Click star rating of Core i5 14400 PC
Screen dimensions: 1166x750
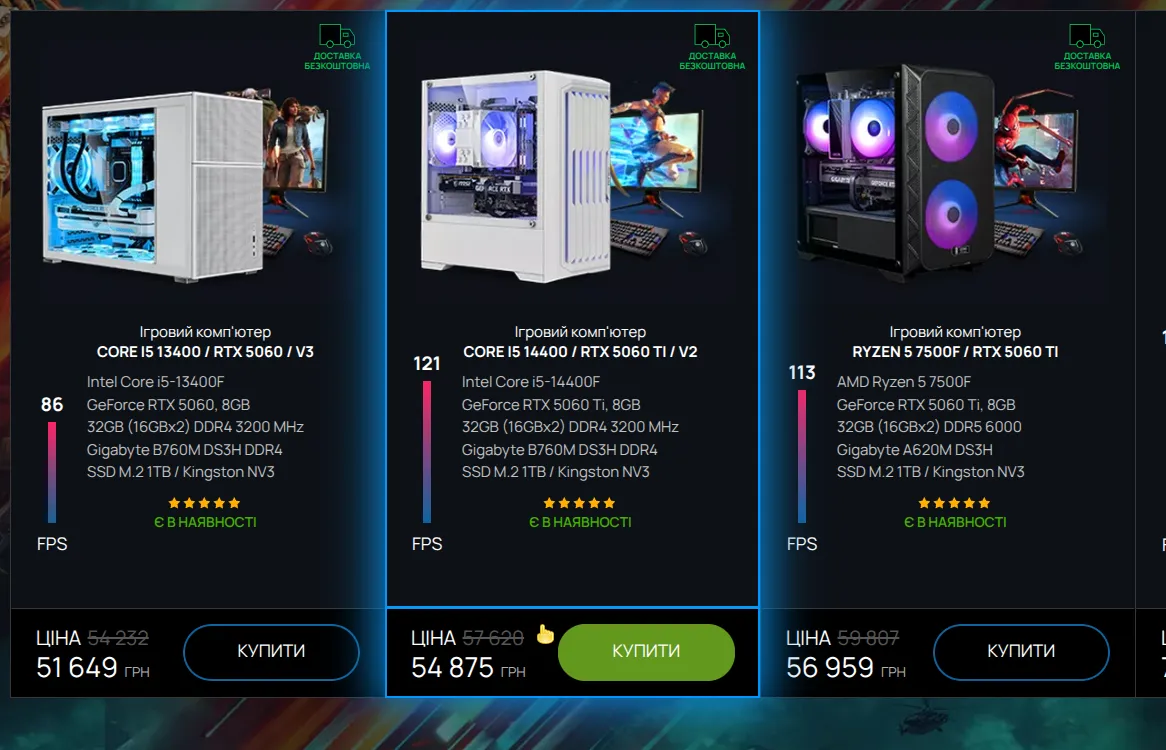(x=579, y=503)
